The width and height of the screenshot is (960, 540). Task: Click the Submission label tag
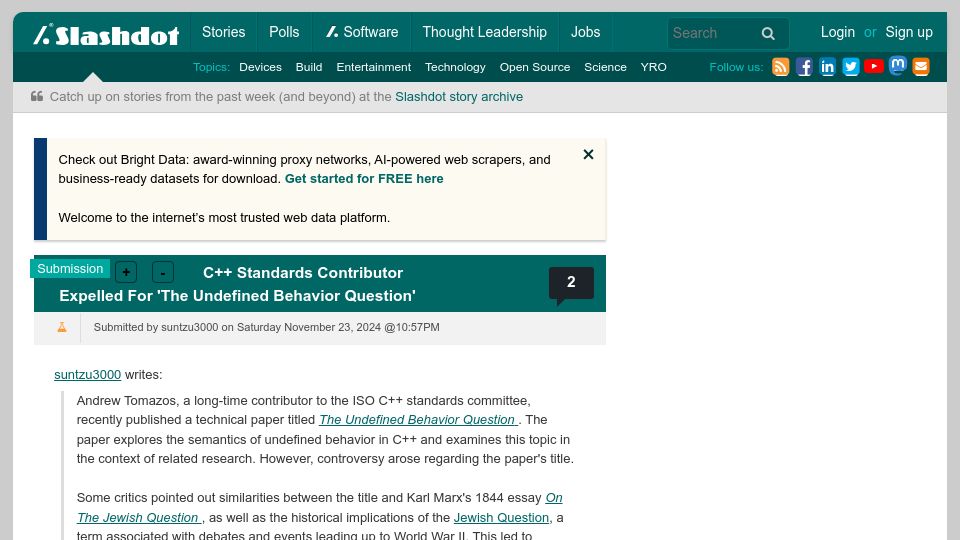click(x=70, y=269)
